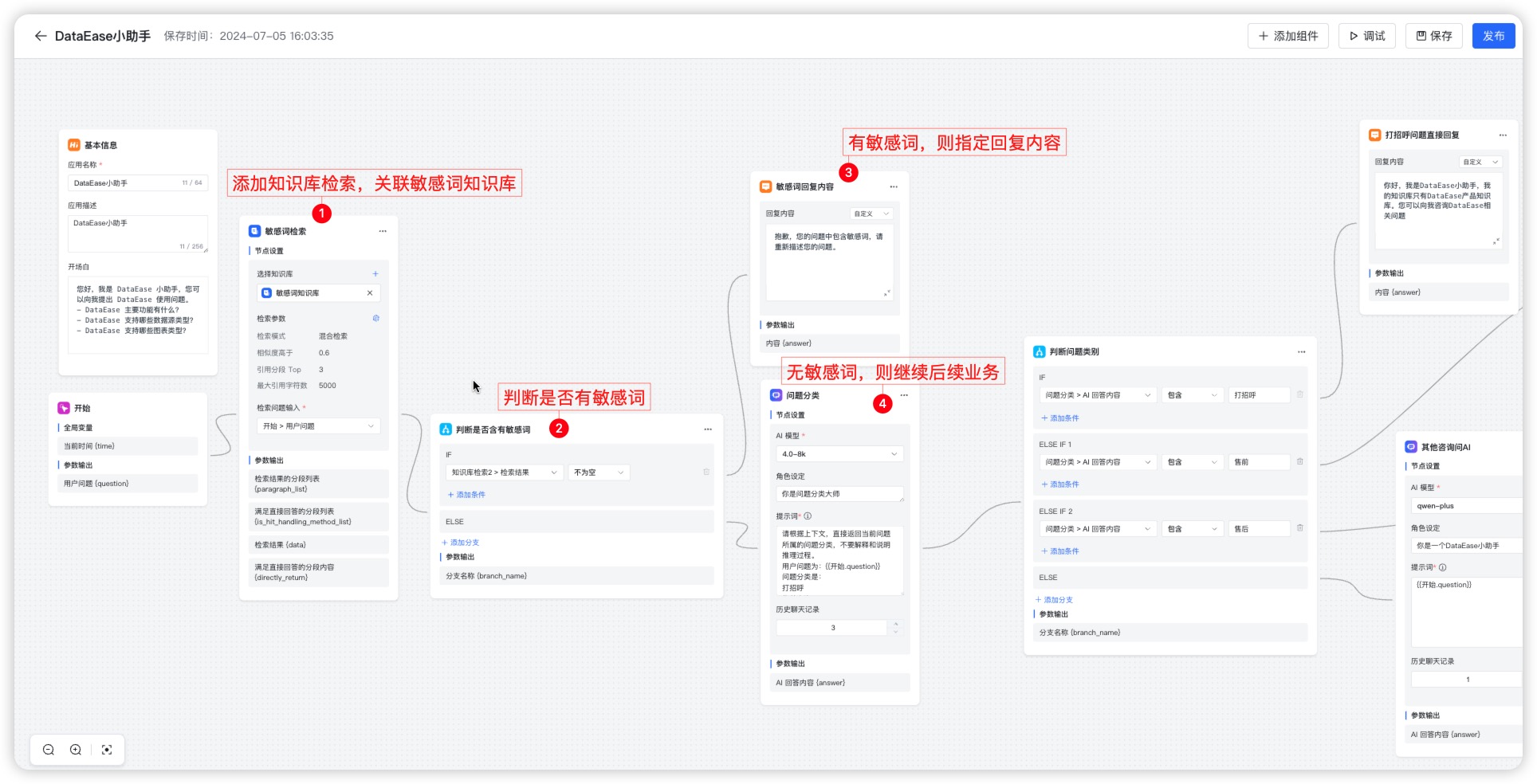Click the 添加组件 button

(1287, 36)
